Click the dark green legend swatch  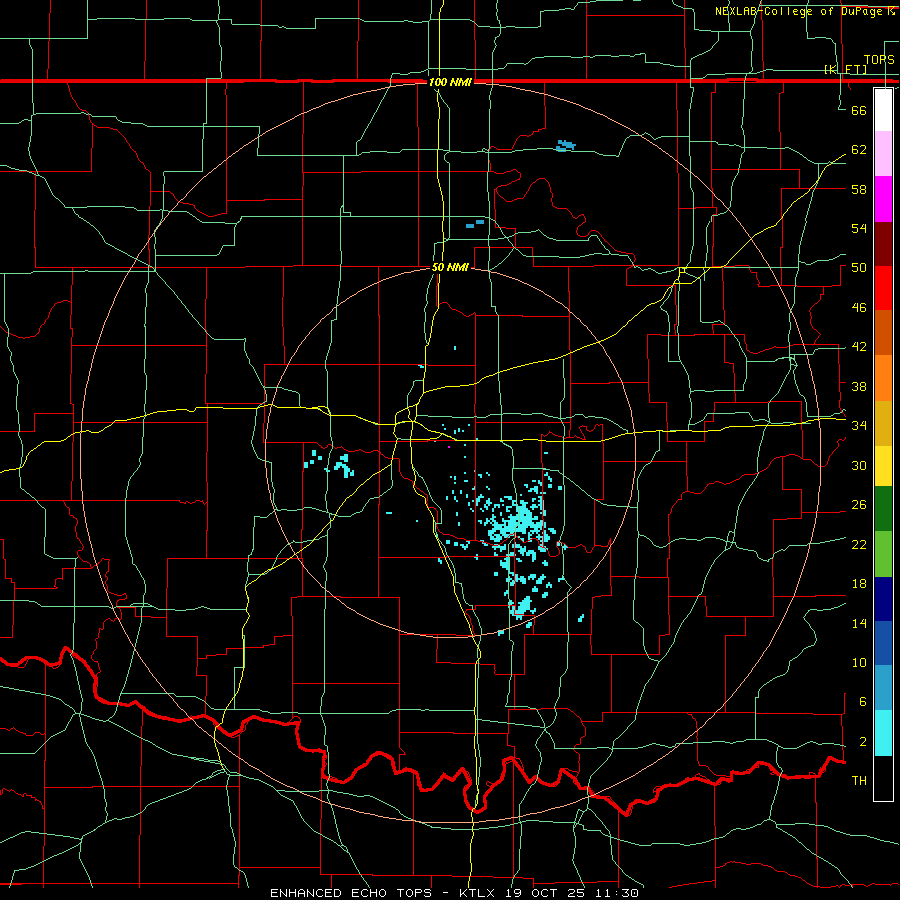point(883,509)
